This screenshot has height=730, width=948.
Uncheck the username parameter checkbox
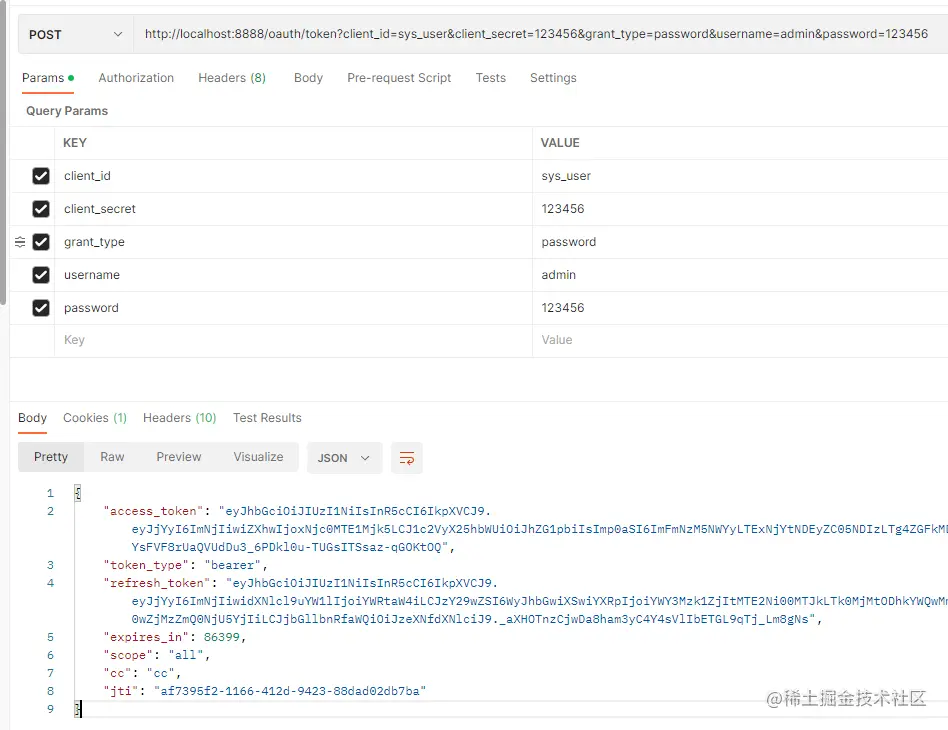point(41,275)
